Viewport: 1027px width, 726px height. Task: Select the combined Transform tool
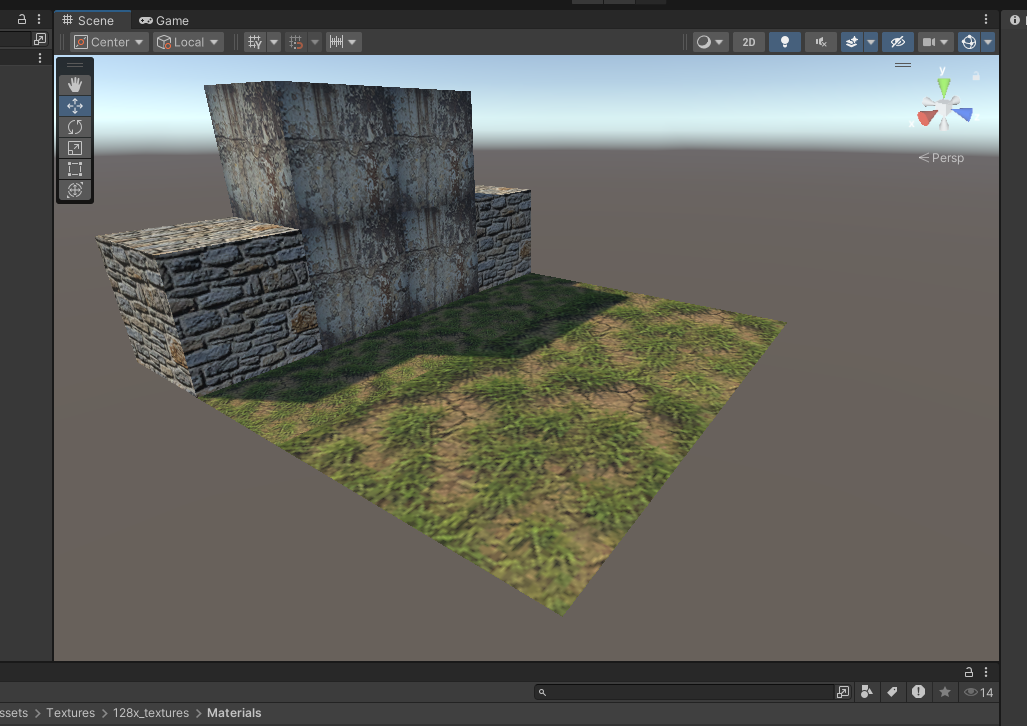click(x=75, y=190)
